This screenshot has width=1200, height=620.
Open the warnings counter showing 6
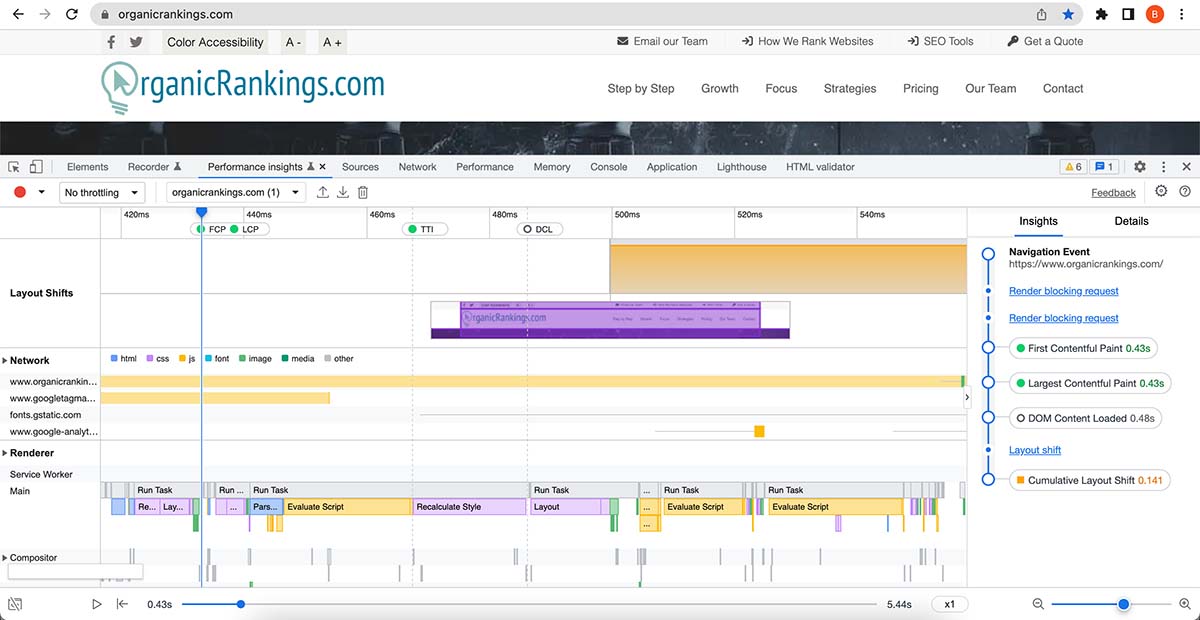pyautogui.click(x=1072, y=166)
